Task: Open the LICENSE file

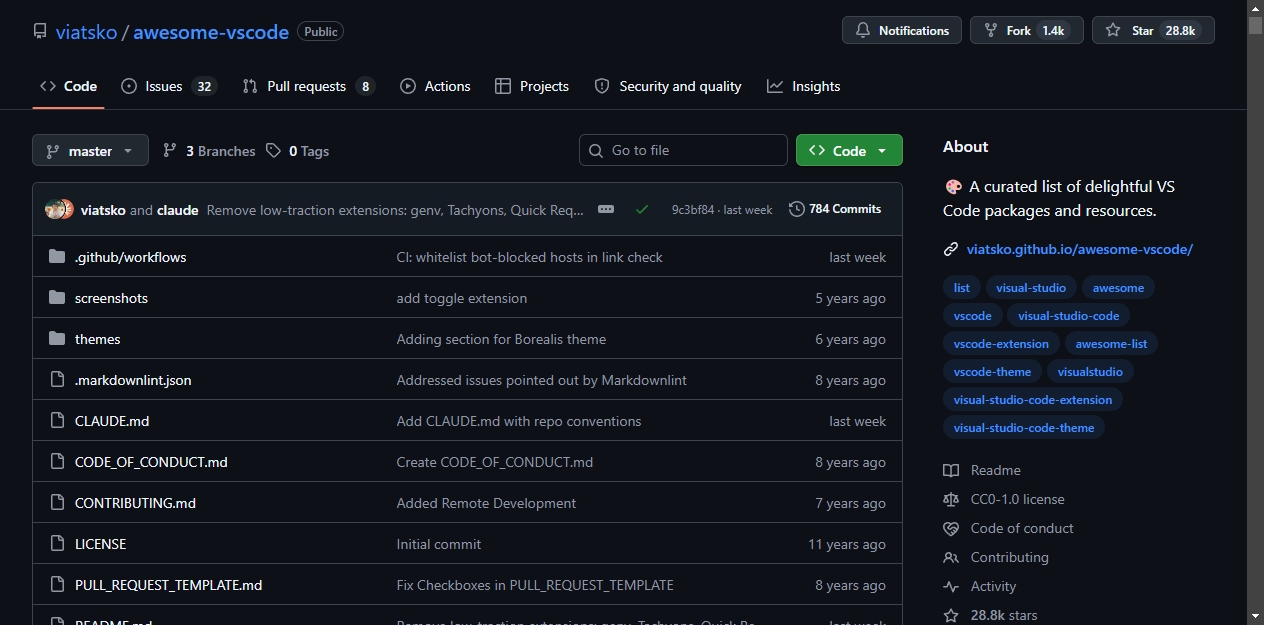Action: click(x=100, y=544)
